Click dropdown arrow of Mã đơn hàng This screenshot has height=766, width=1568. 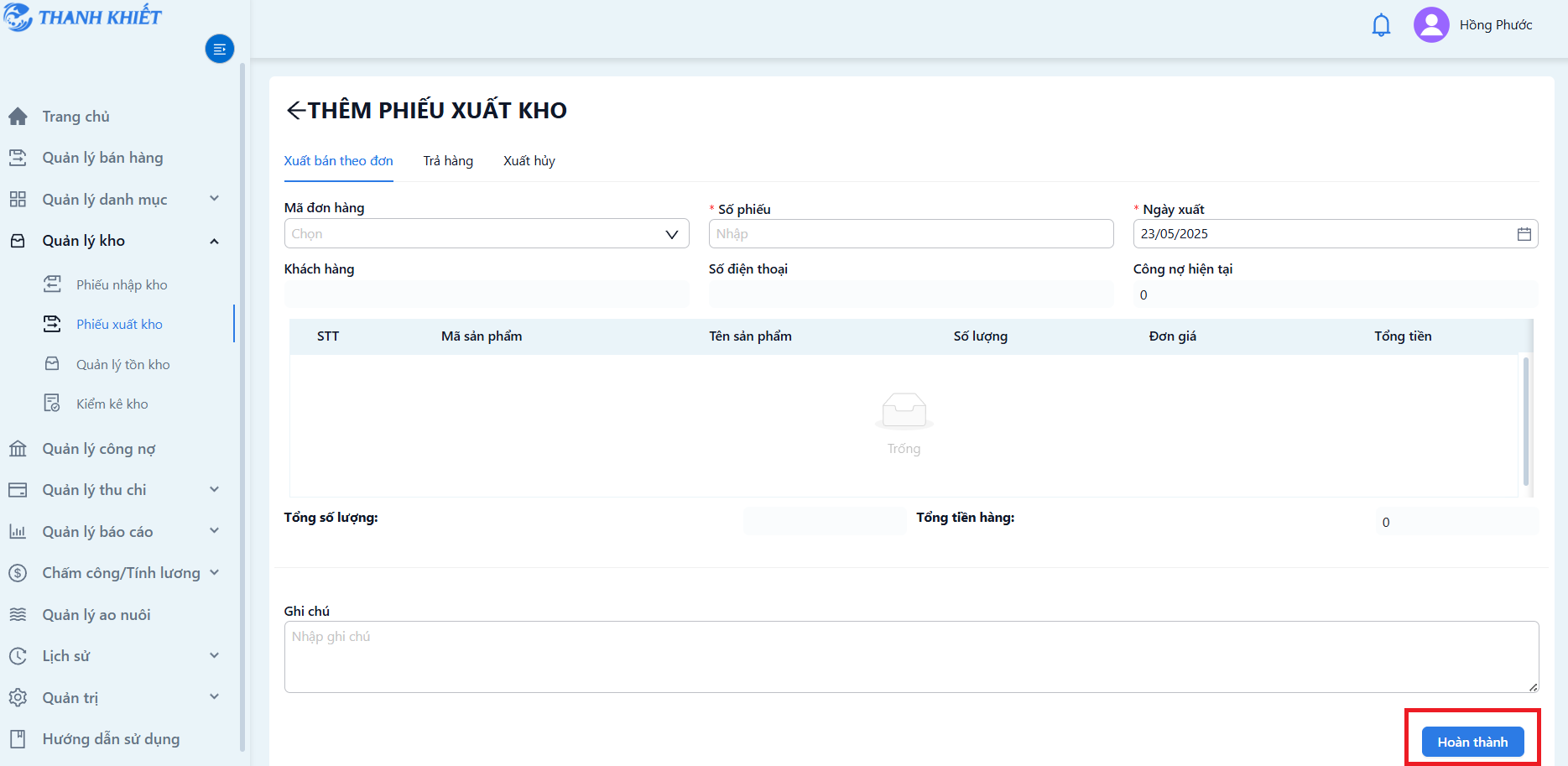(672, 234)
